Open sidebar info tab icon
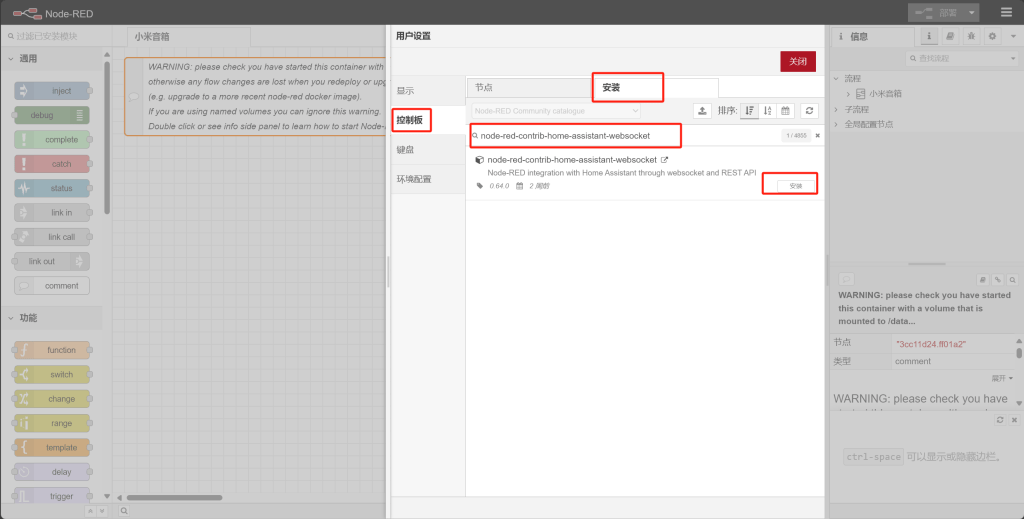This screenshot has height=519, width=1024. click(929, 37)
